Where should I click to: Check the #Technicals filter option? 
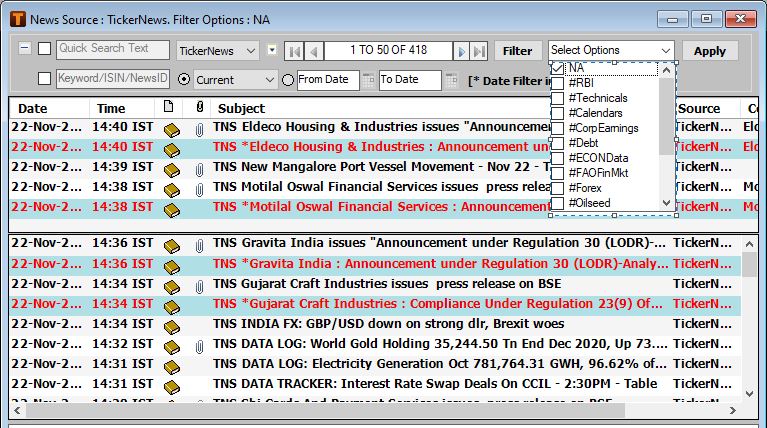(557, 98)
